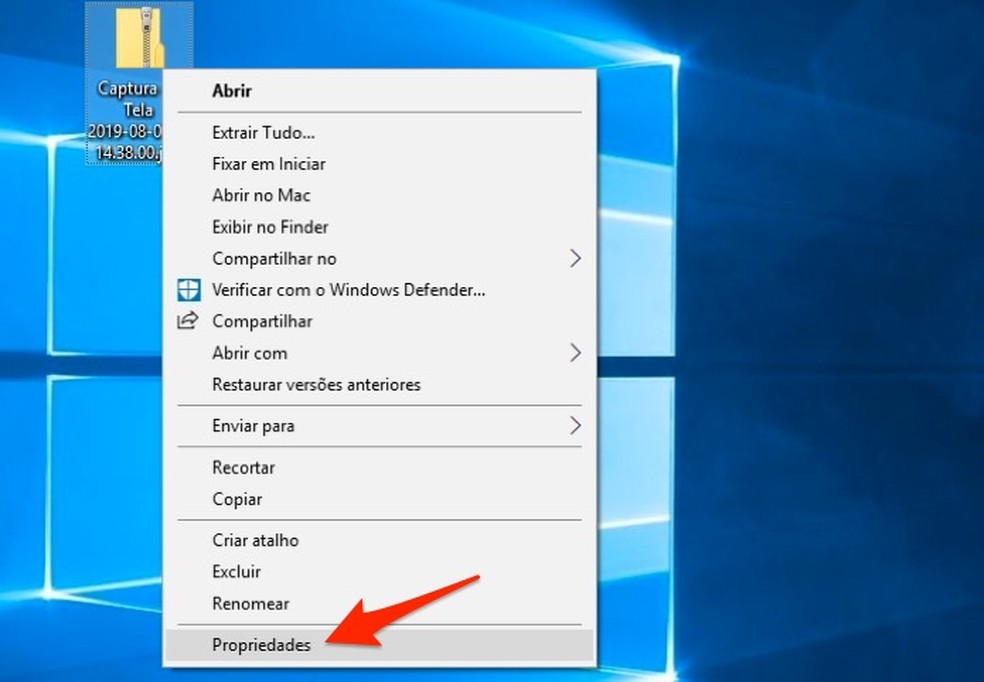Open Propriedades indicated by the red arrow
Screen dimensions: 984x682
[261, 645]
